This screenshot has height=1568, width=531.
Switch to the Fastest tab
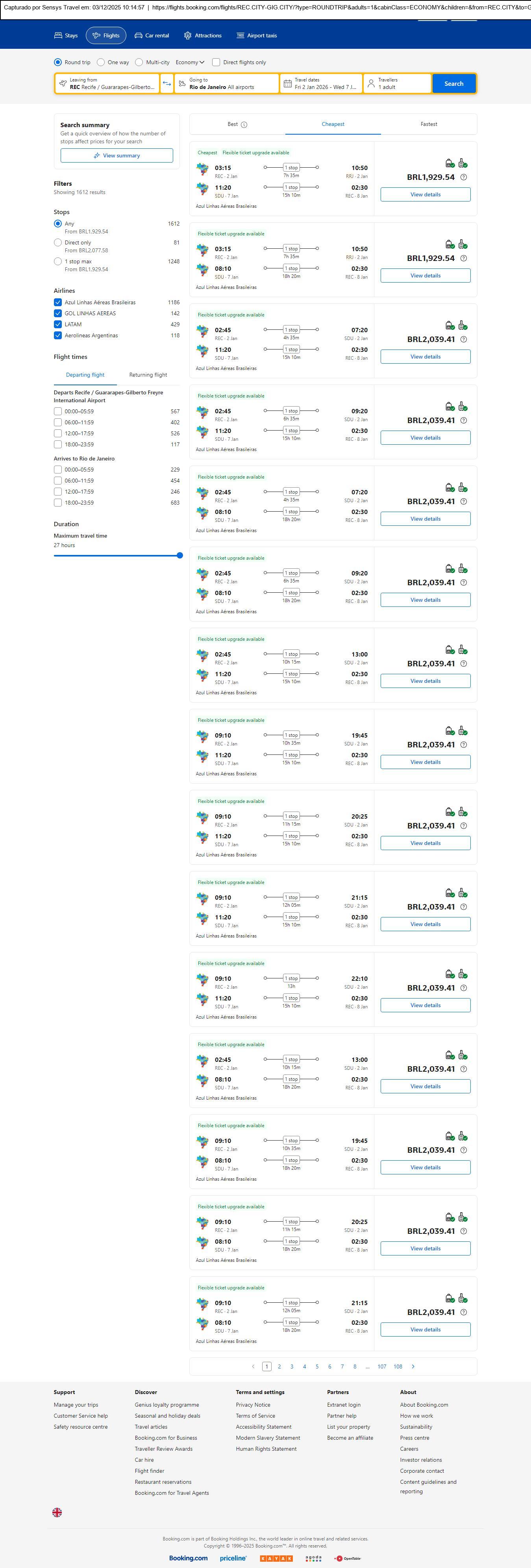[x=429, y=124]
